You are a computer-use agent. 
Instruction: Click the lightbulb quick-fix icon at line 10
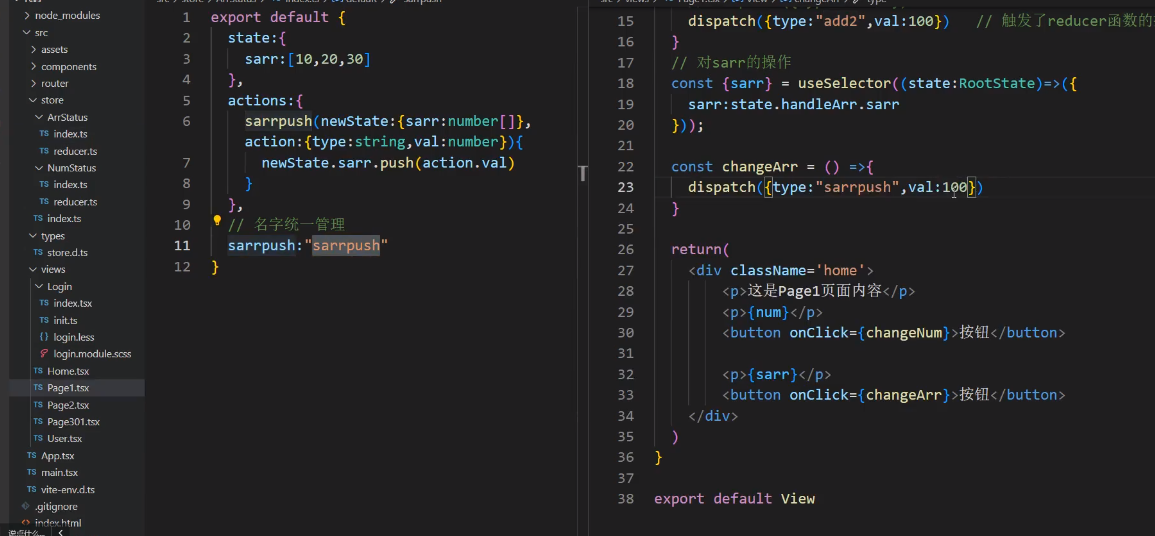click(217, 219)
